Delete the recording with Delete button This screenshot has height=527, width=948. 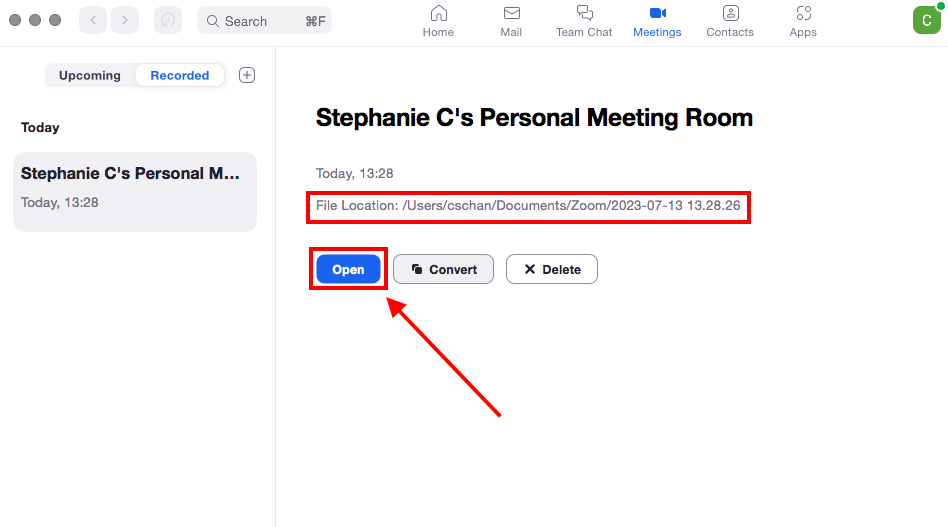tap(551, 269)
